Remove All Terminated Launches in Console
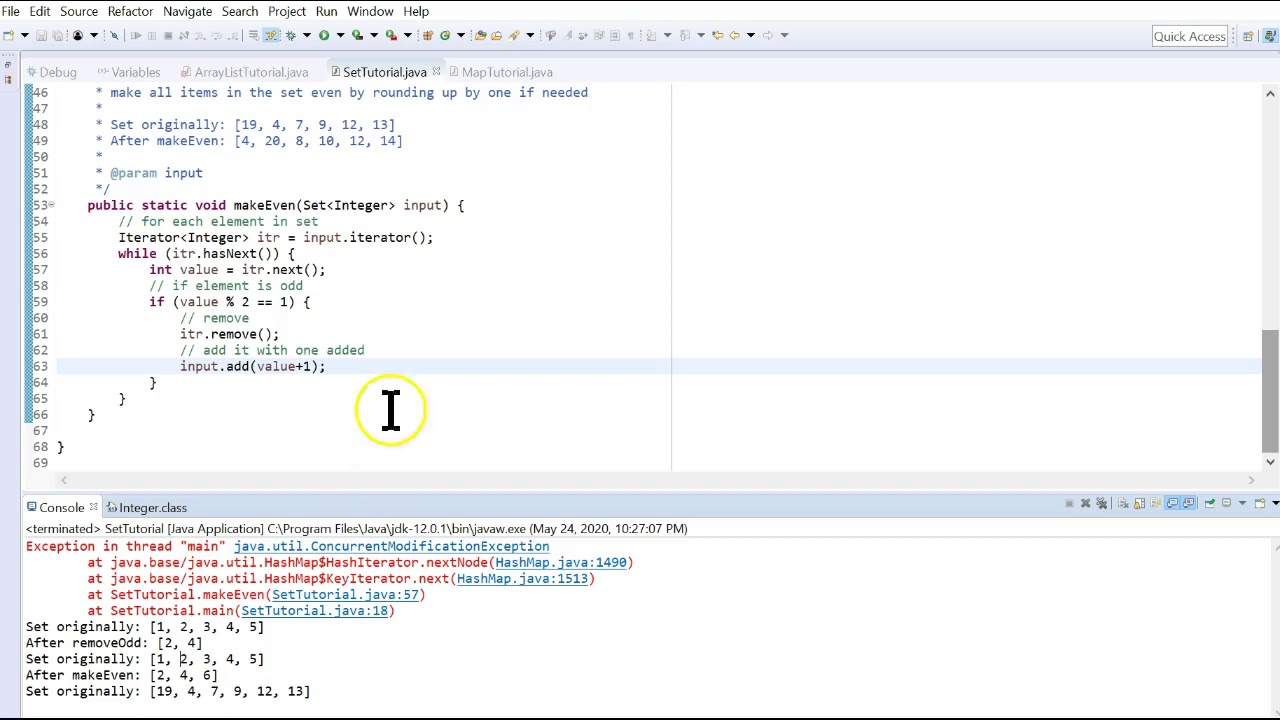The width and height of the screenshot is (1280, 720). coord(1101,503)
